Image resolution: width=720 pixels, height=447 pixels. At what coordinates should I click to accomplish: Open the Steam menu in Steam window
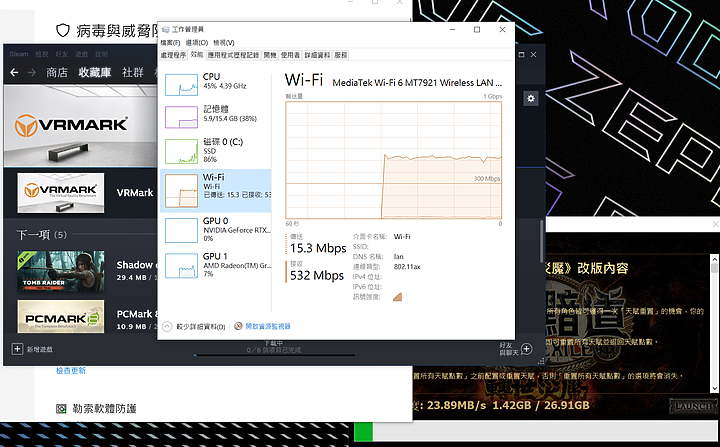(x=19, y=54)
